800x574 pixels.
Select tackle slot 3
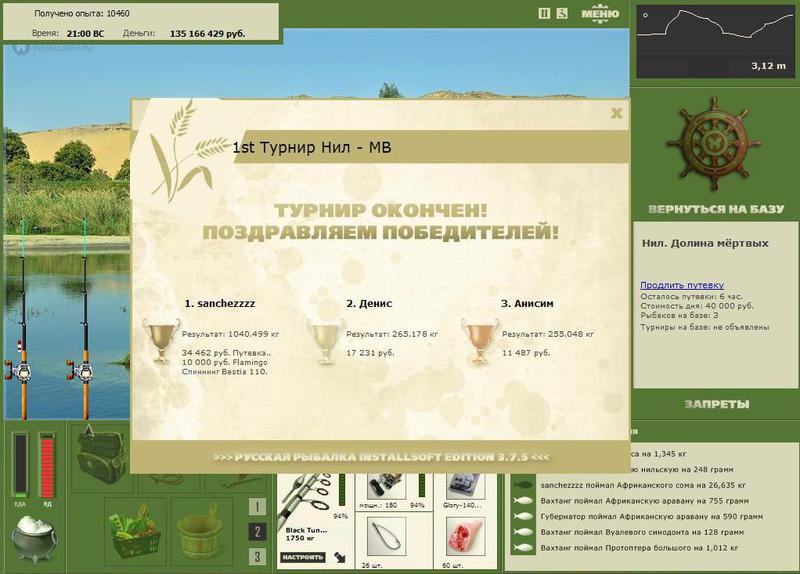pyautogui.click(x=257, y=556)
